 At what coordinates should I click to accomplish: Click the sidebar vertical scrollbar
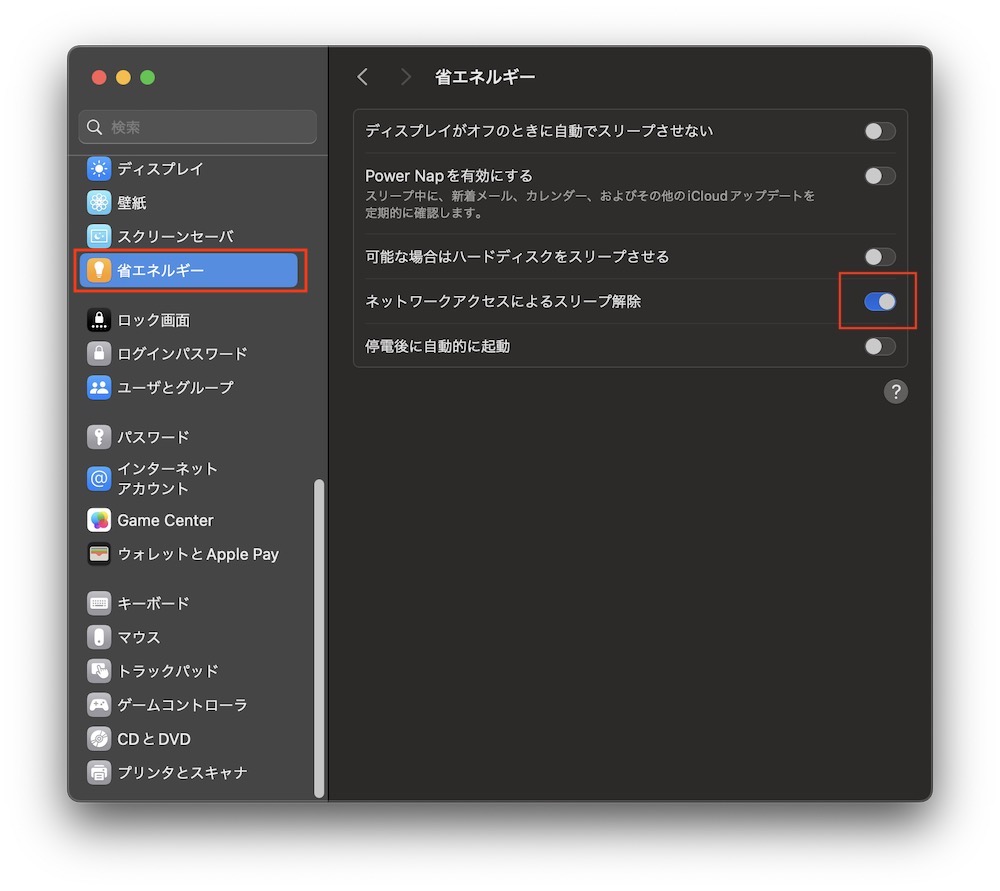click(x=319, y=638)
